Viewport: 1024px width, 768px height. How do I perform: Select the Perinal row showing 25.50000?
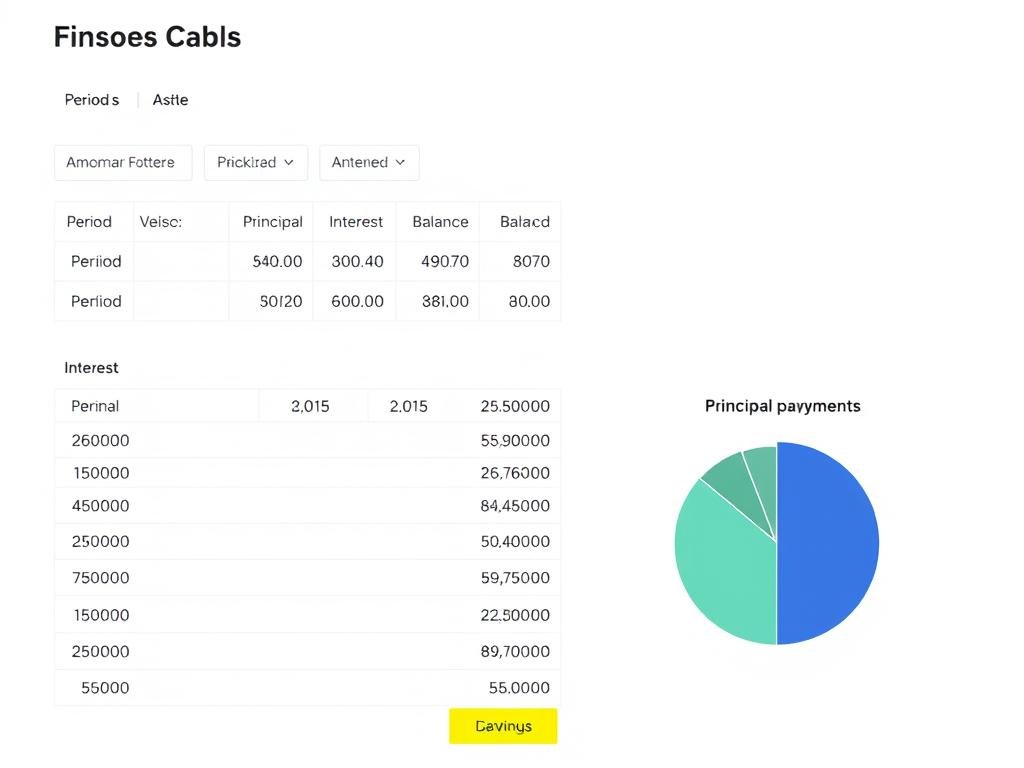pos(300,406)
